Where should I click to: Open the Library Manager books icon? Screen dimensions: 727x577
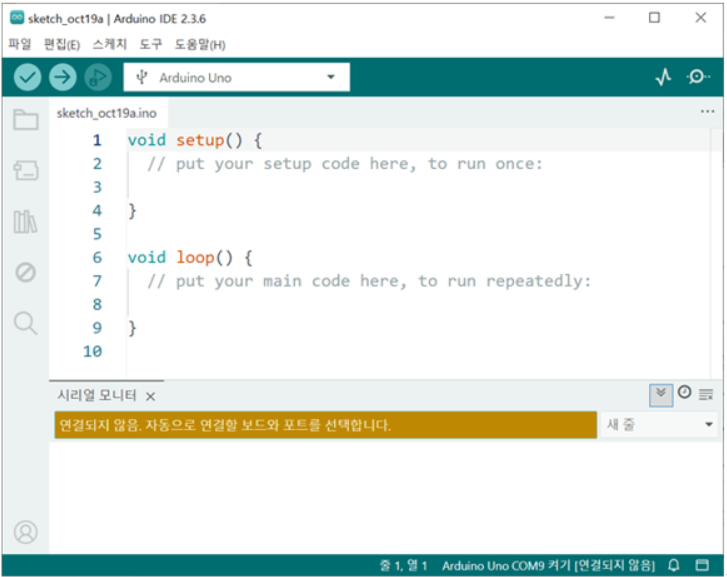(x=26, y=222)
